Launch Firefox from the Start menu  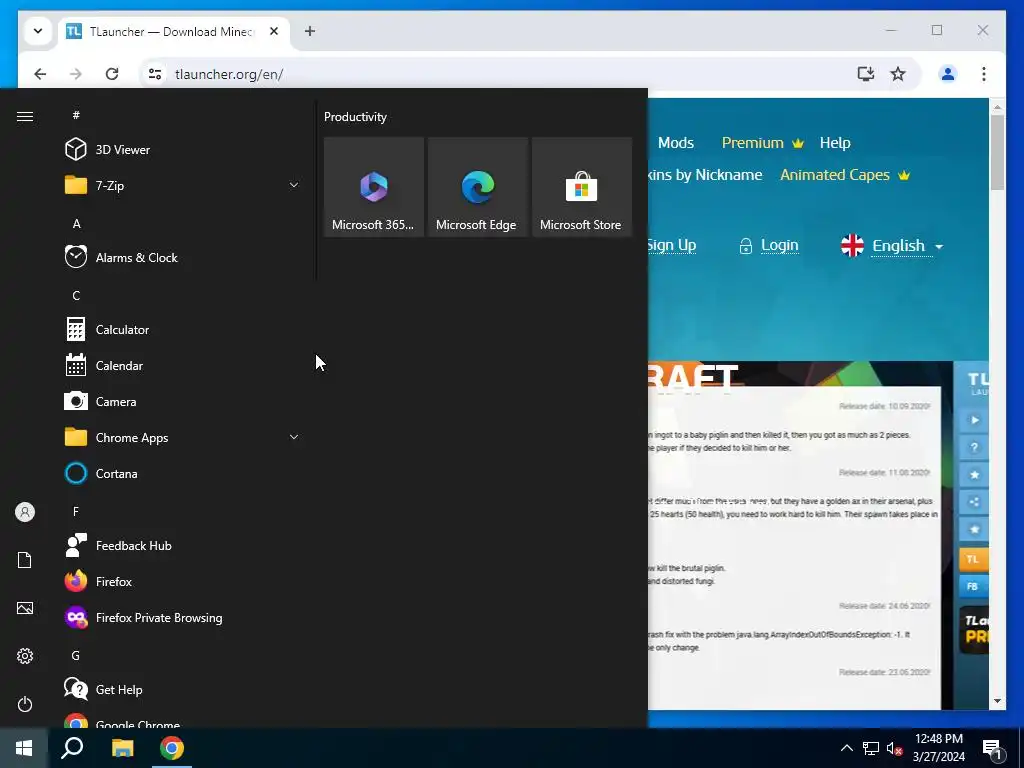point(182,581)
